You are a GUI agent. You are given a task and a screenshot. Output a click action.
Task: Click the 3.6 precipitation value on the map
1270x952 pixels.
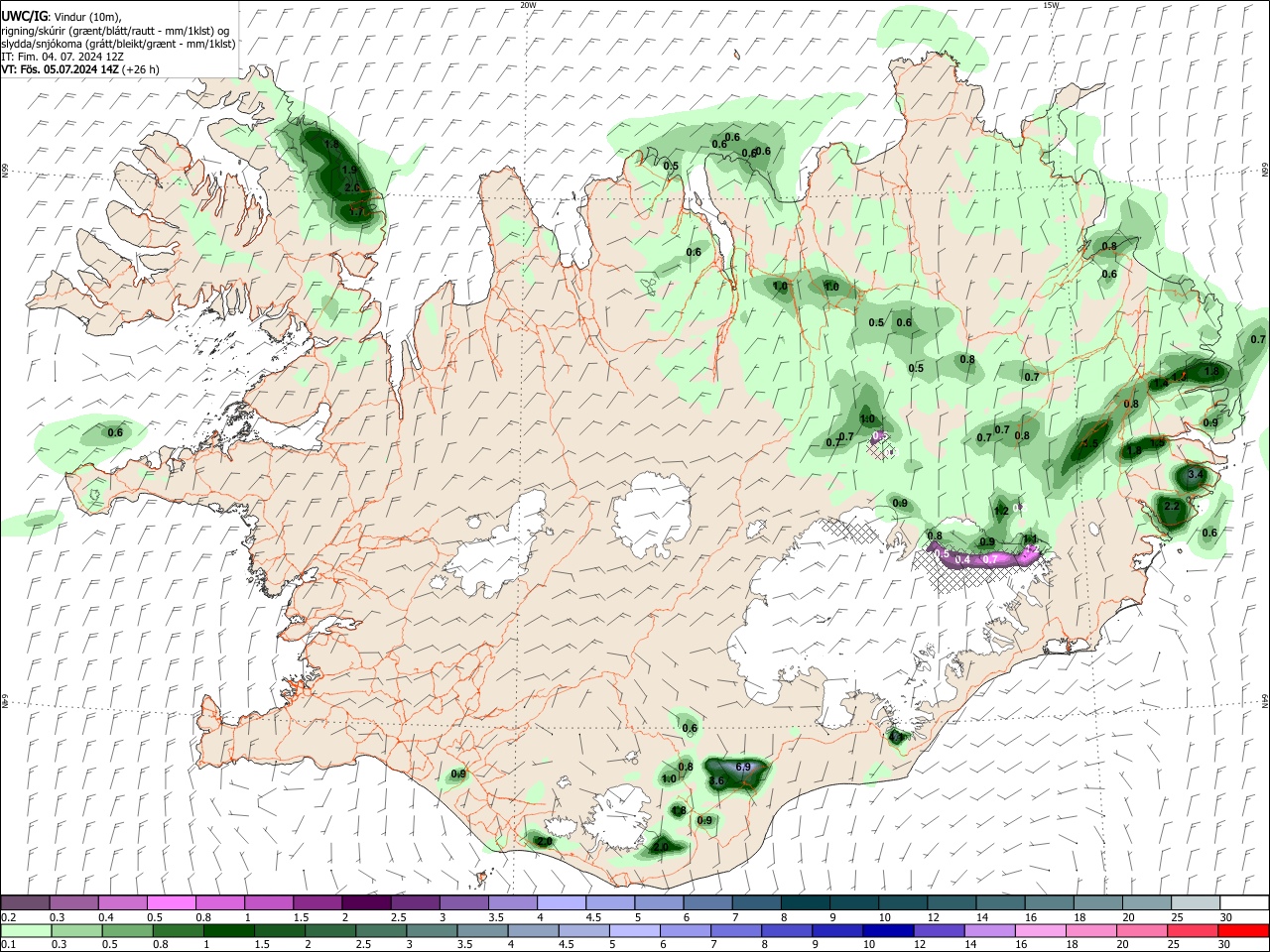pyautogui.click(x=717, y=781)
